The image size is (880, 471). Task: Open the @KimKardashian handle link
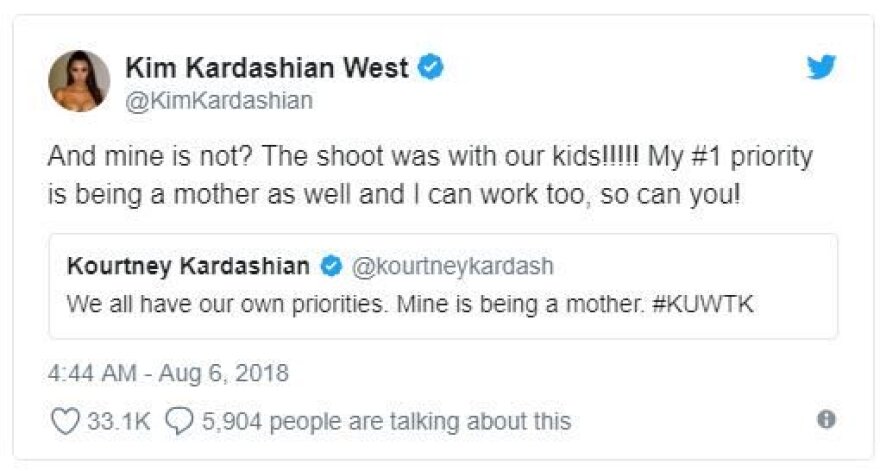[x=218, y=100]
